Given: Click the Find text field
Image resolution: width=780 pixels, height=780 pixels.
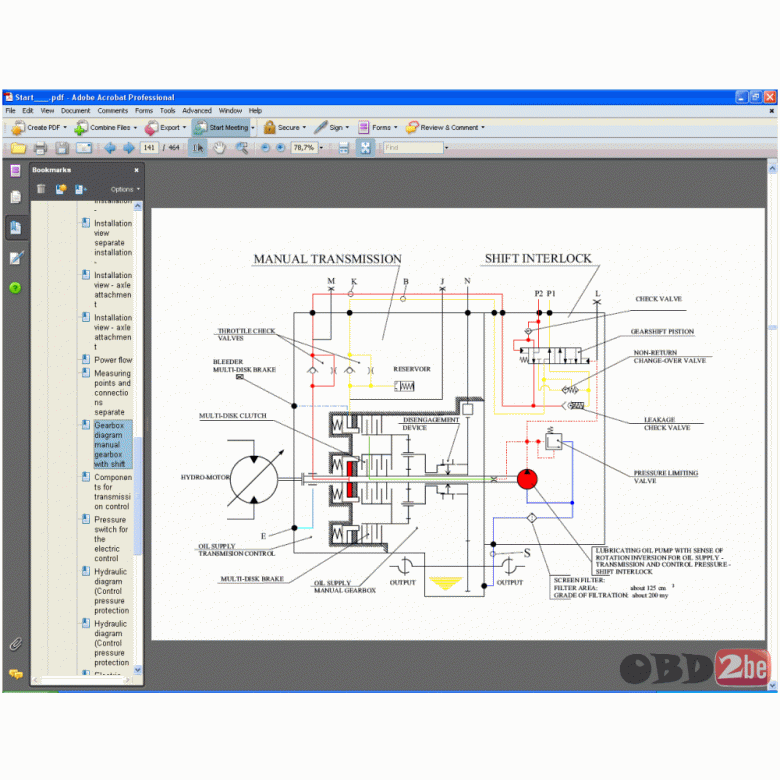Looking at the screenshot, I should click(x=413, y=148).
